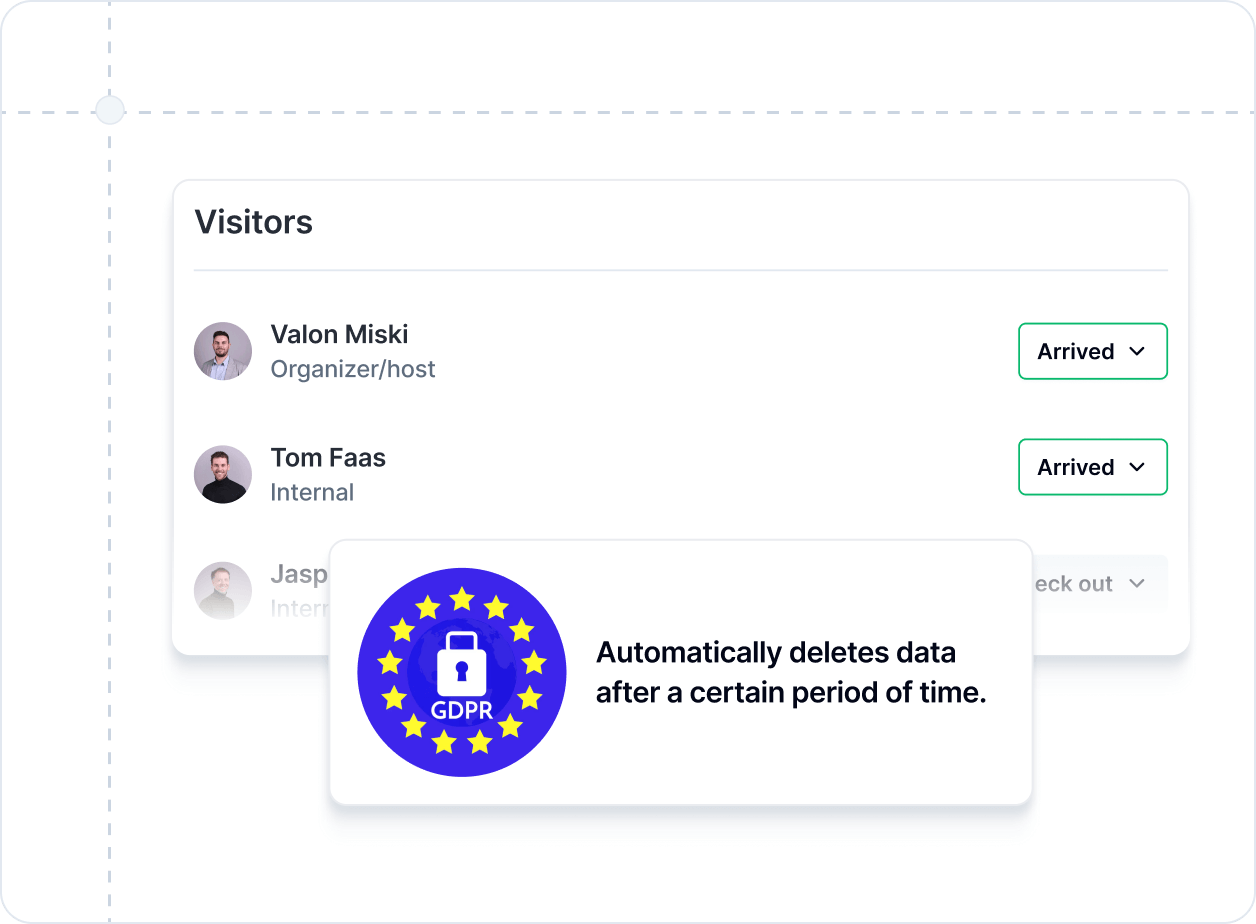Image resolution: width=1256 pixels, height=924 pixels.
Task: Open the Tom Faas visitor name
Action: (x=328, y=458)
